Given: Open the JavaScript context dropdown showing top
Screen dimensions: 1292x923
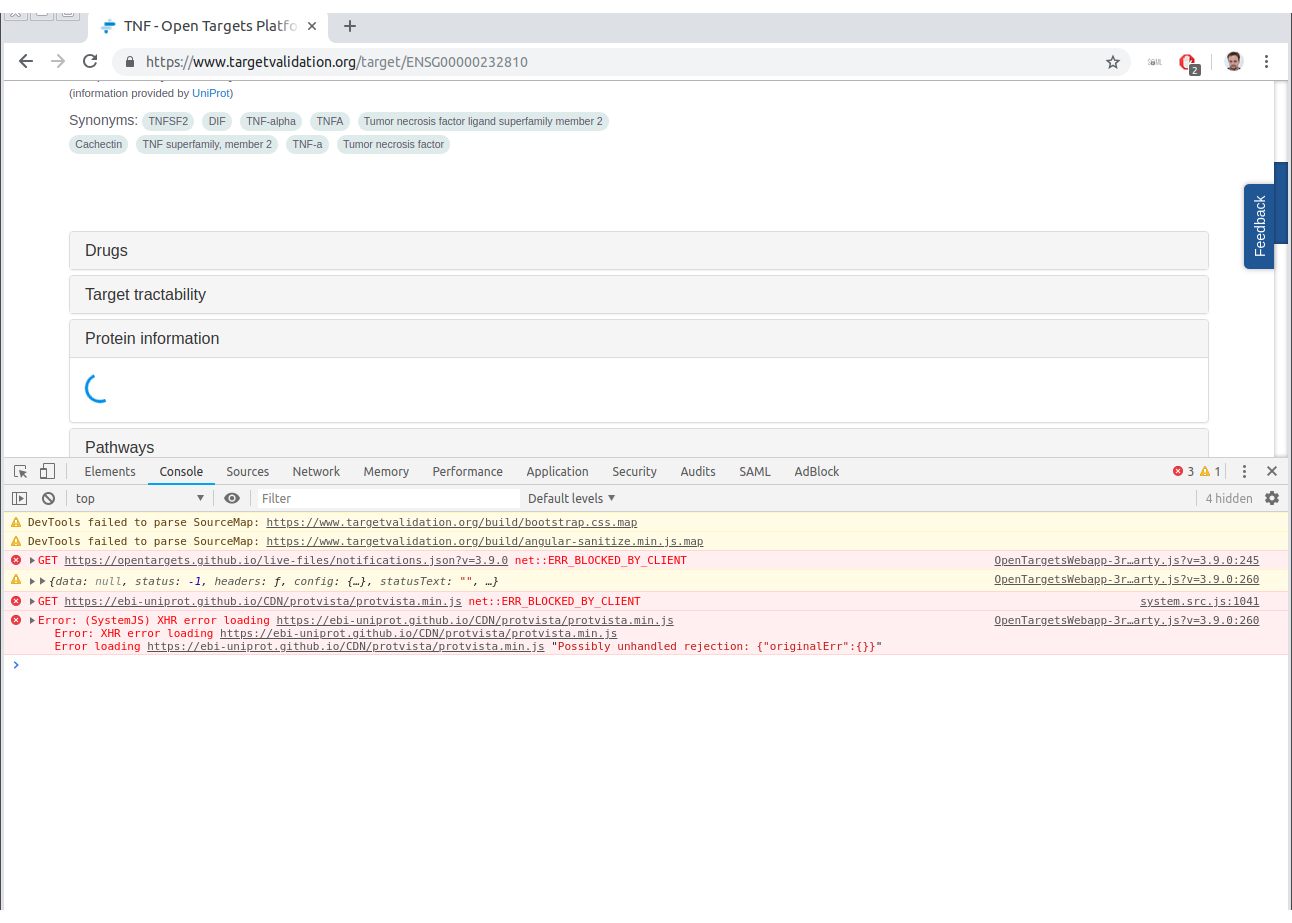Looking at the screenshot, I should pyautogui.click(x=140, y=498).
